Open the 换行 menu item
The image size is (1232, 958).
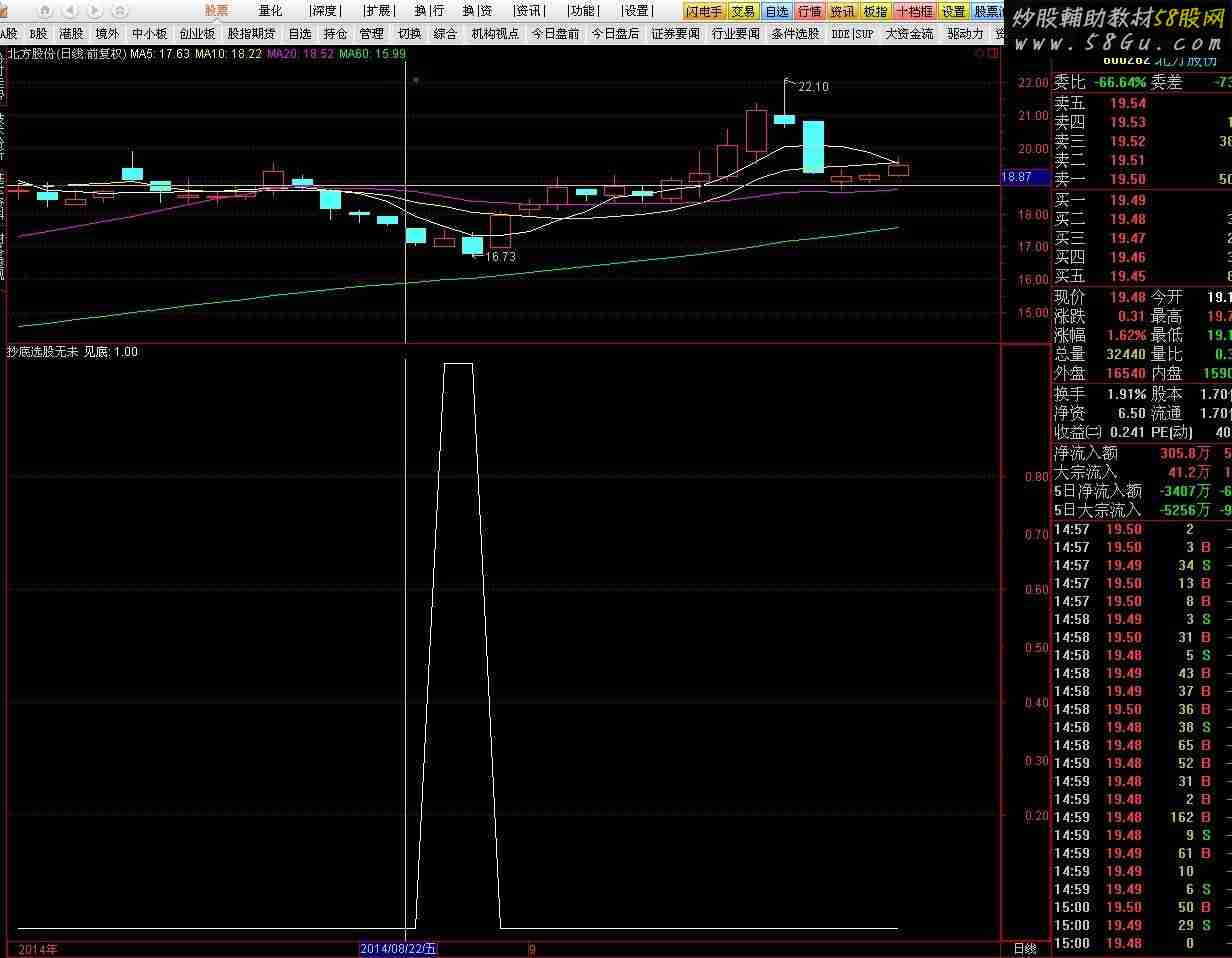[x=430, y=11]
